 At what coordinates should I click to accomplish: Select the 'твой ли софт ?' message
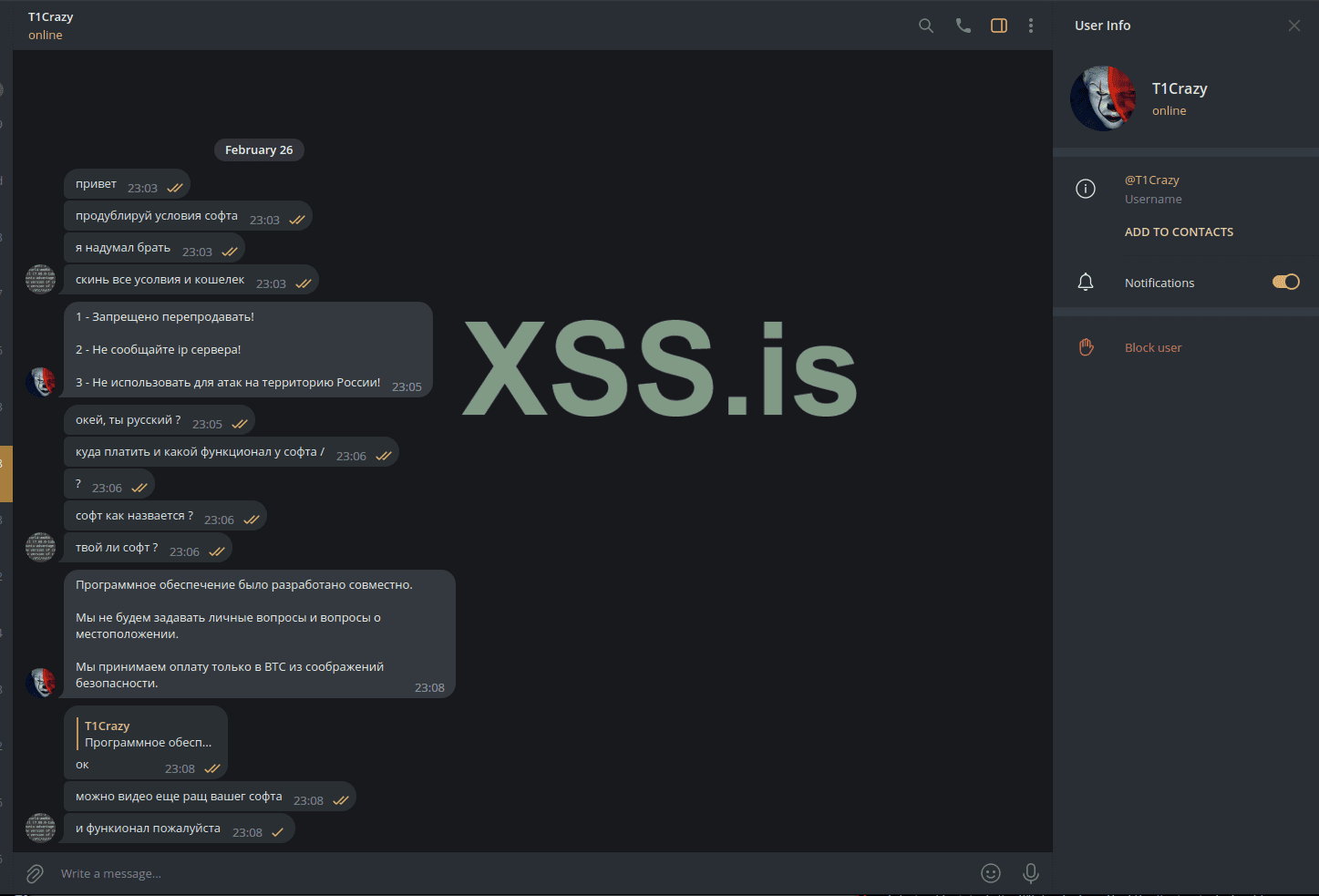point(148,549)
